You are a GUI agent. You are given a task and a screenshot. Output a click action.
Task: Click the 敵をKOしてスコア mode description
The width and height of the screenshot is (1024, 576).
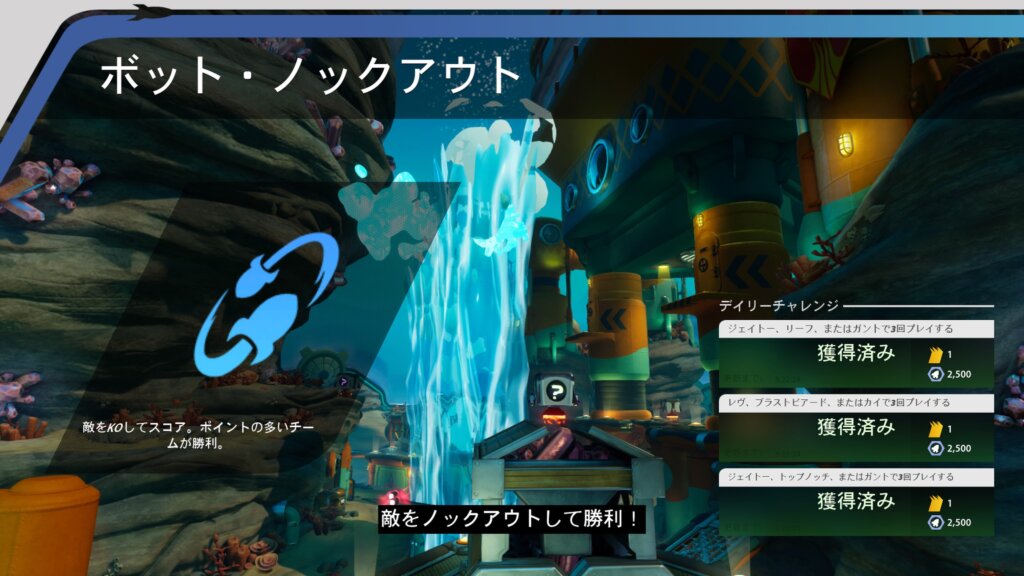(198, 435)
